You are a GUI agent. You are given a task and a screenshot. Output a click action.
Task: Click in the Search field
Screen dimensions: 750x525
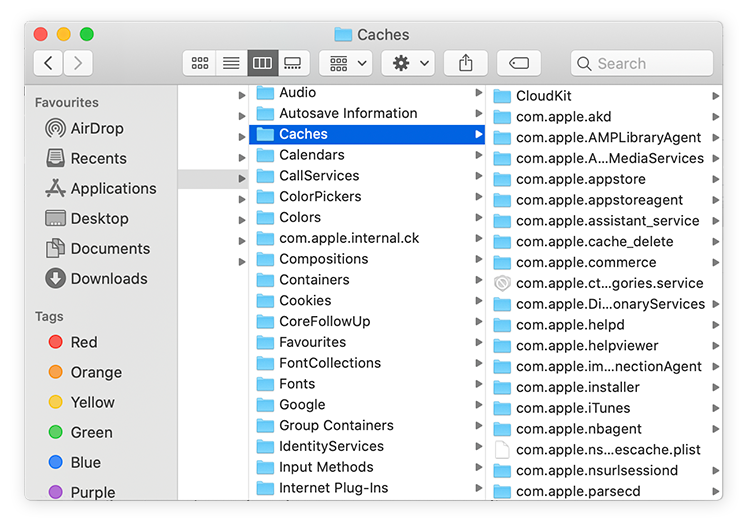pos(641,63)
